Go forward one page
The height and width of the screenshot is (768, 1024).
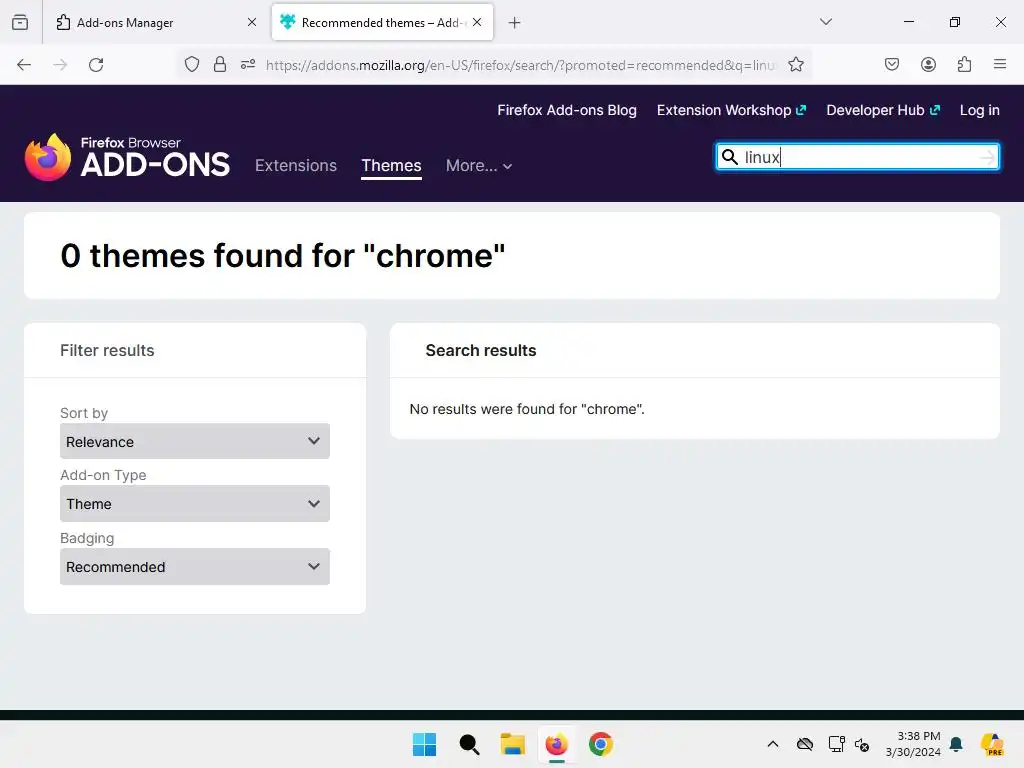[60, 65]
